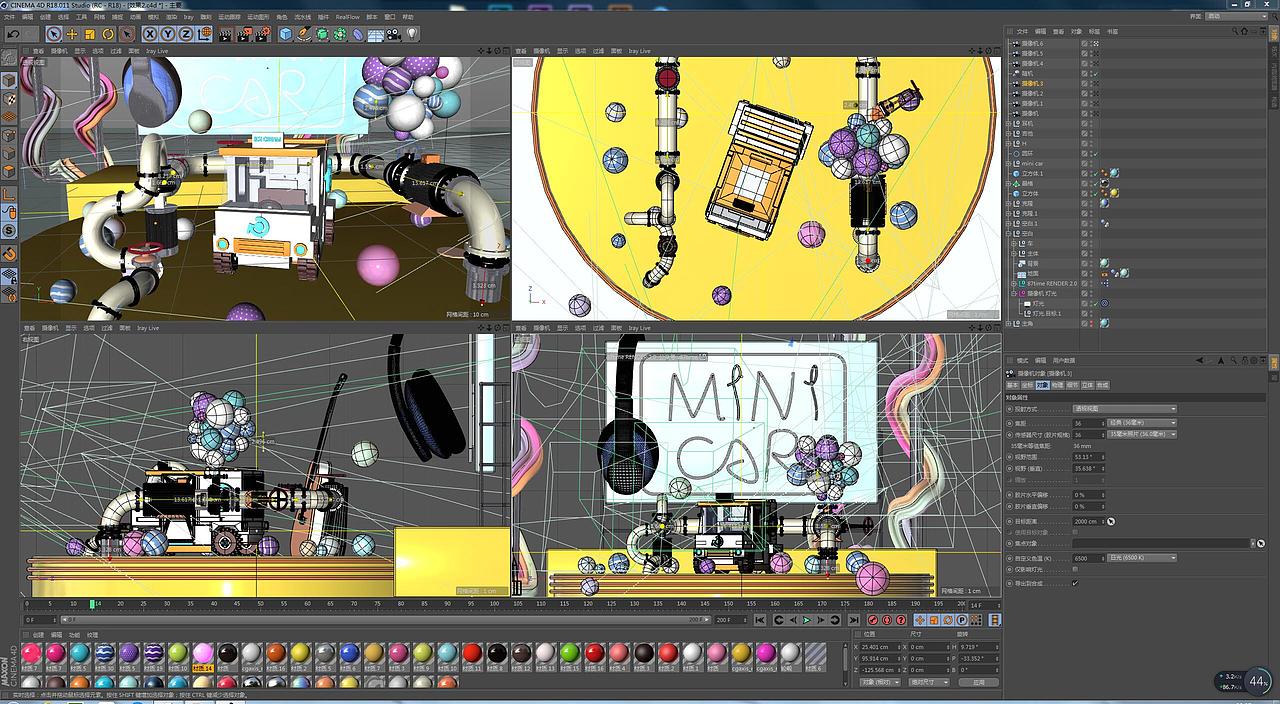Click the Spline Pen icon
The width and height of the screenshot is (1280, 704).
click(305, 34)
